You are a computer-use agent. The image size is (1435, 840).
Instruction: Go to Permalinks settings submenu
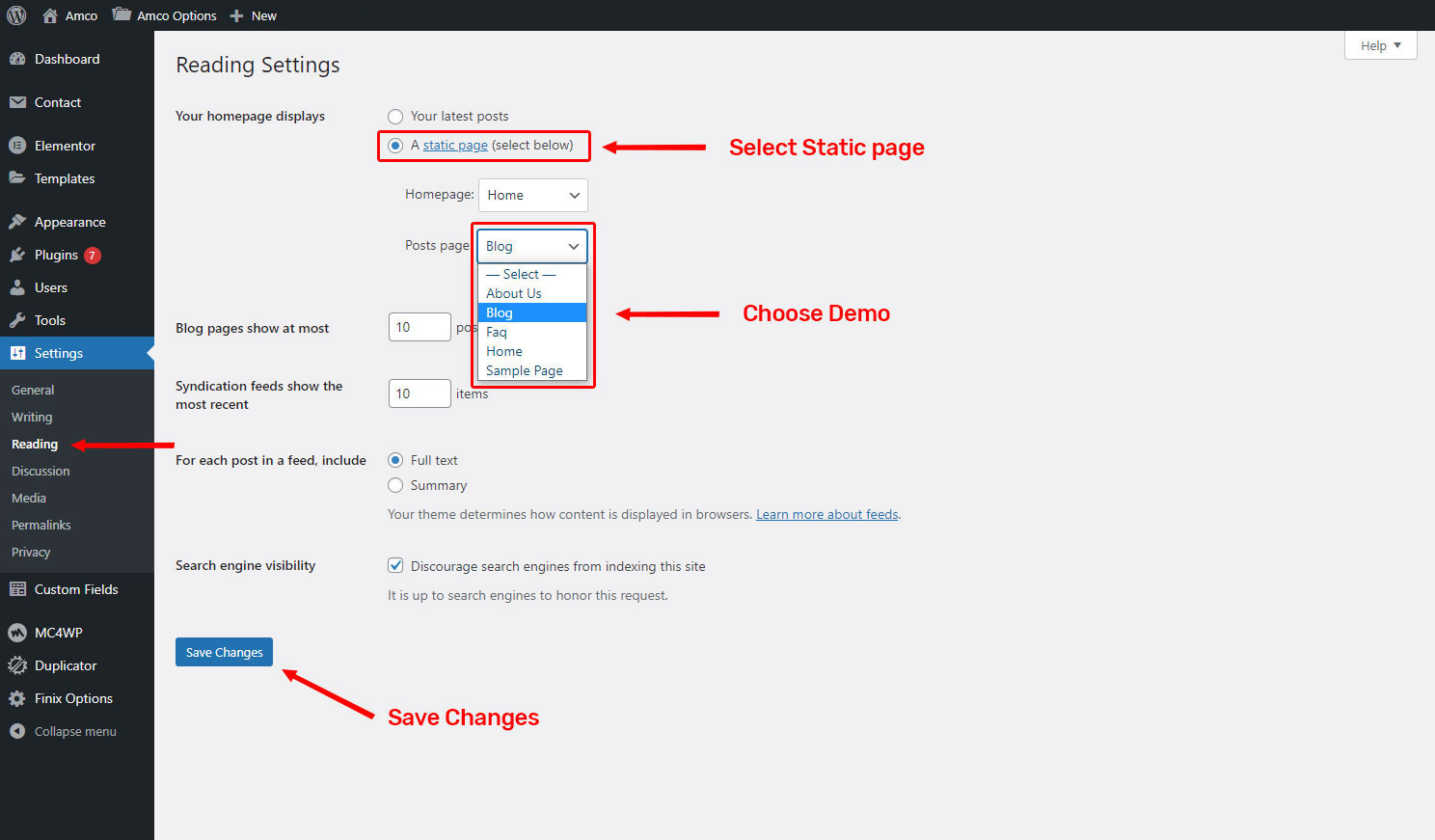(41, 525)
